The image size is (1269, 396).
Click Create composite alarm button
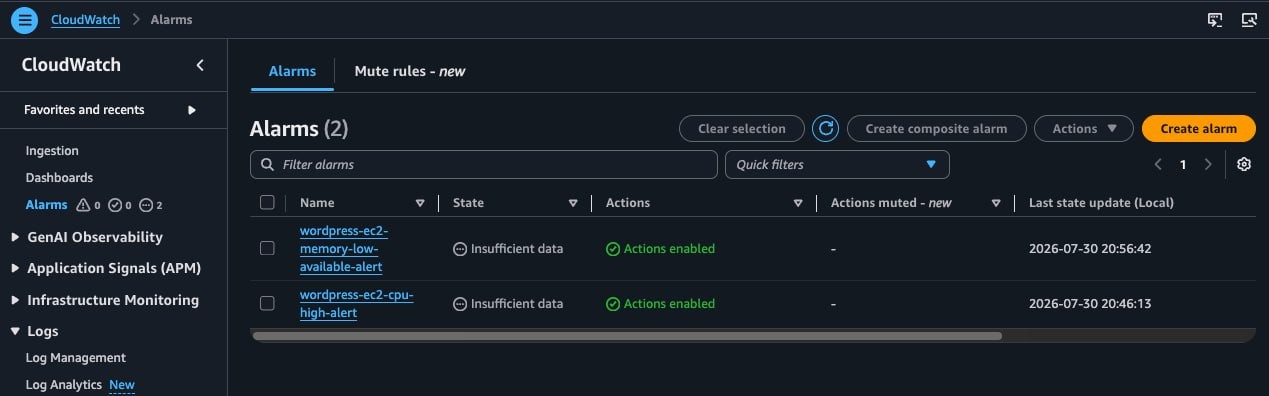pos(937,128)
